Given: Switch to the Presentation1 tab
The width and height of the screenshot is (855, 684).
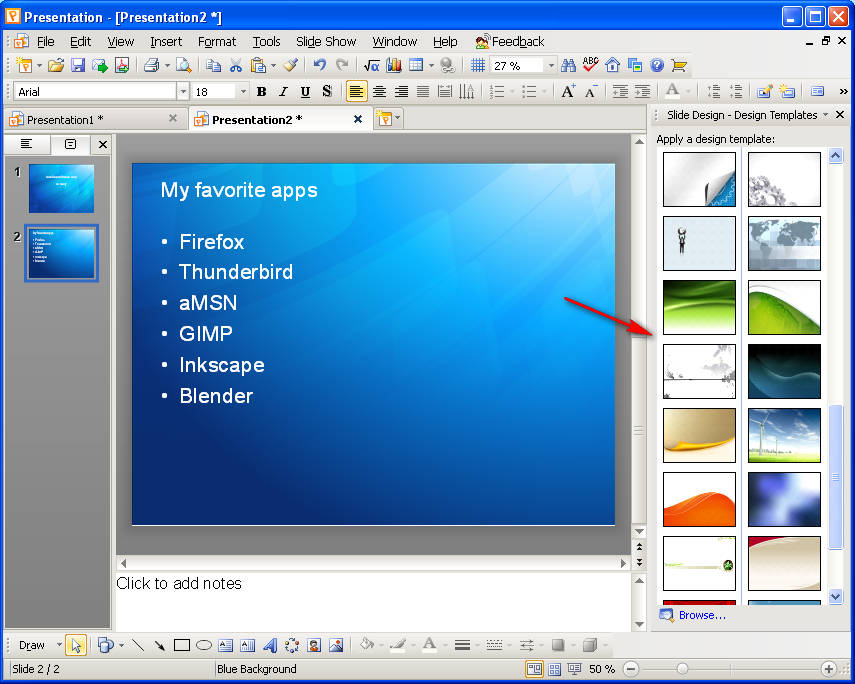Looking at the screenshot, I should click(65, 119).
